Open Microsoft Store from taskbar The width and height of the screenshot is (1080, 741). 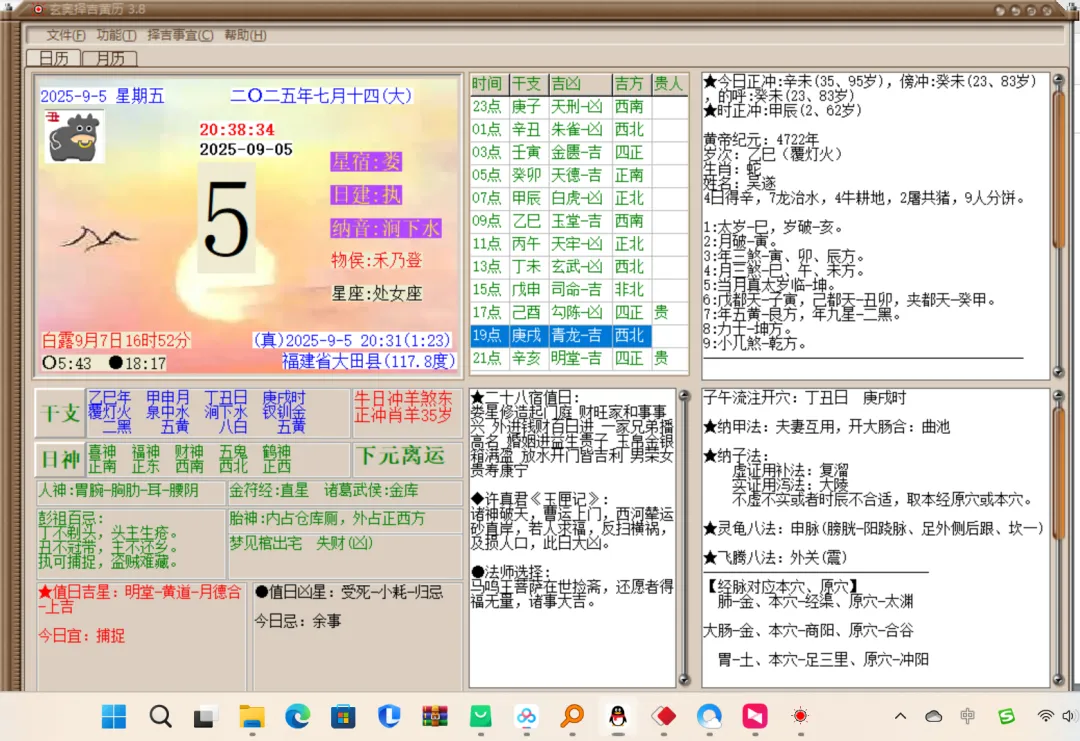coord(343,716)
